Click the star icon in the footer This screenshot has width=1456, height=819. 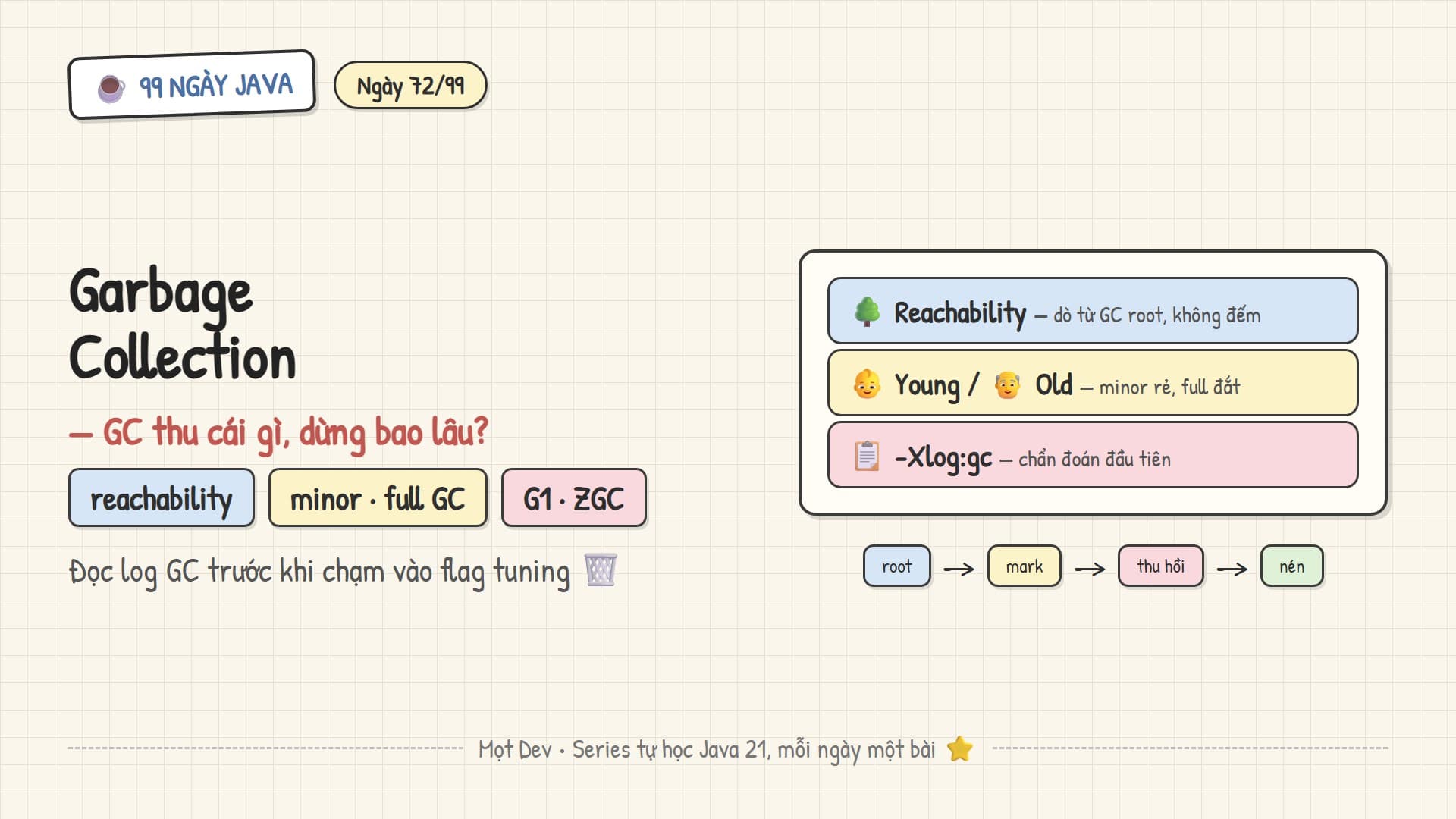[x=960, y=748]
